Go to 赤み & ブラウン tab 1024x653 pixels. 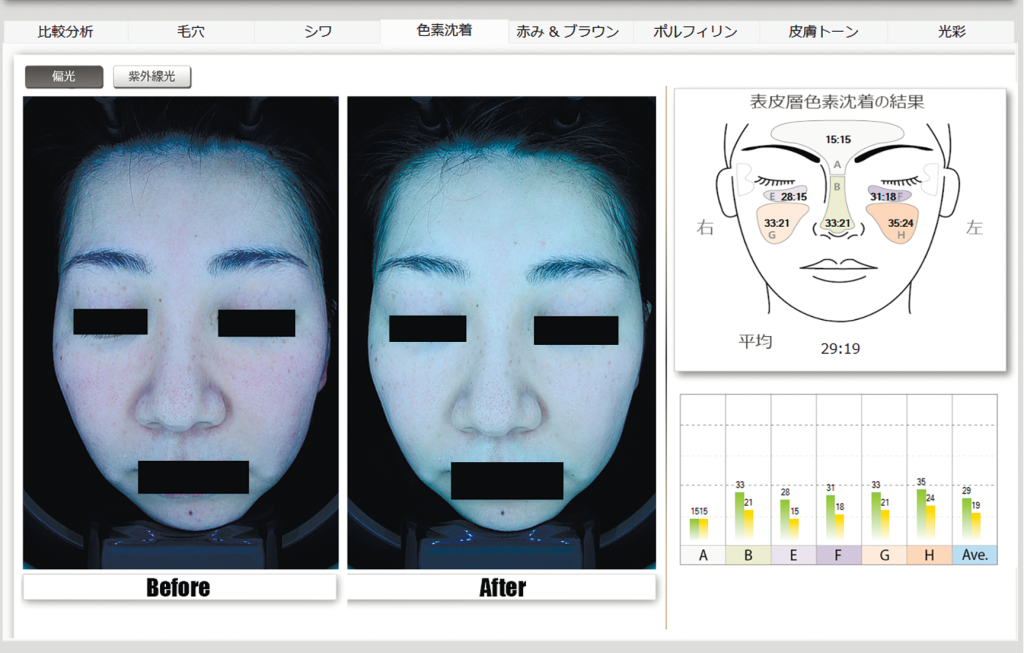pos(568,32)
